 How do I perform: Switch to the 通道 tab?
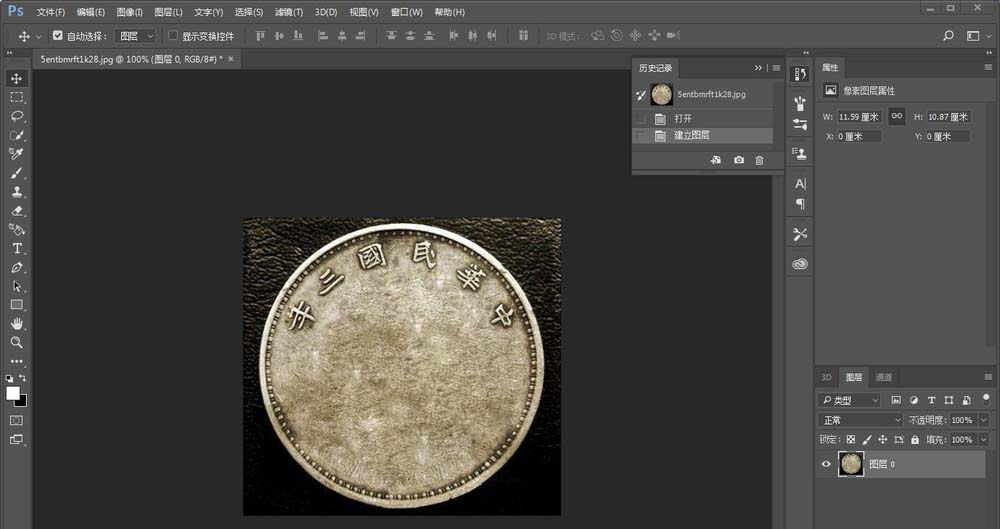click(x=884, y=377)
